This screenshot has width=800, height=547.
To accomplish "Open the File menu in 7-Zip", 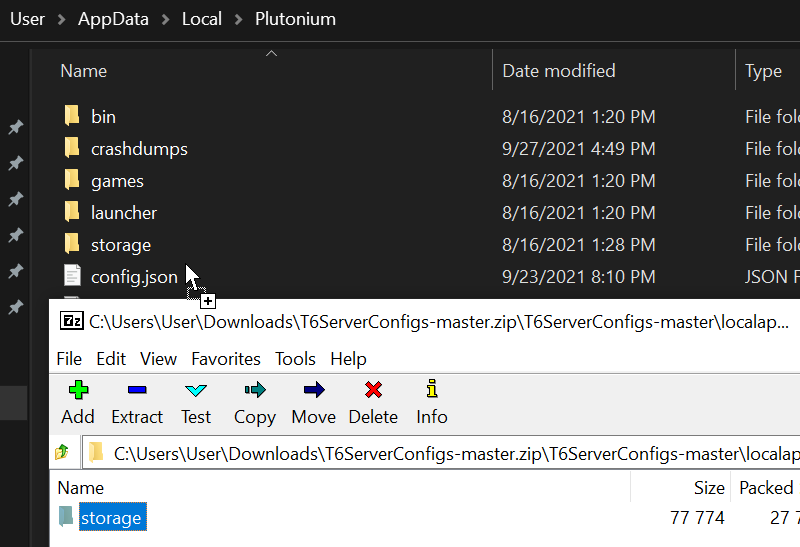I will click(69, 358).
